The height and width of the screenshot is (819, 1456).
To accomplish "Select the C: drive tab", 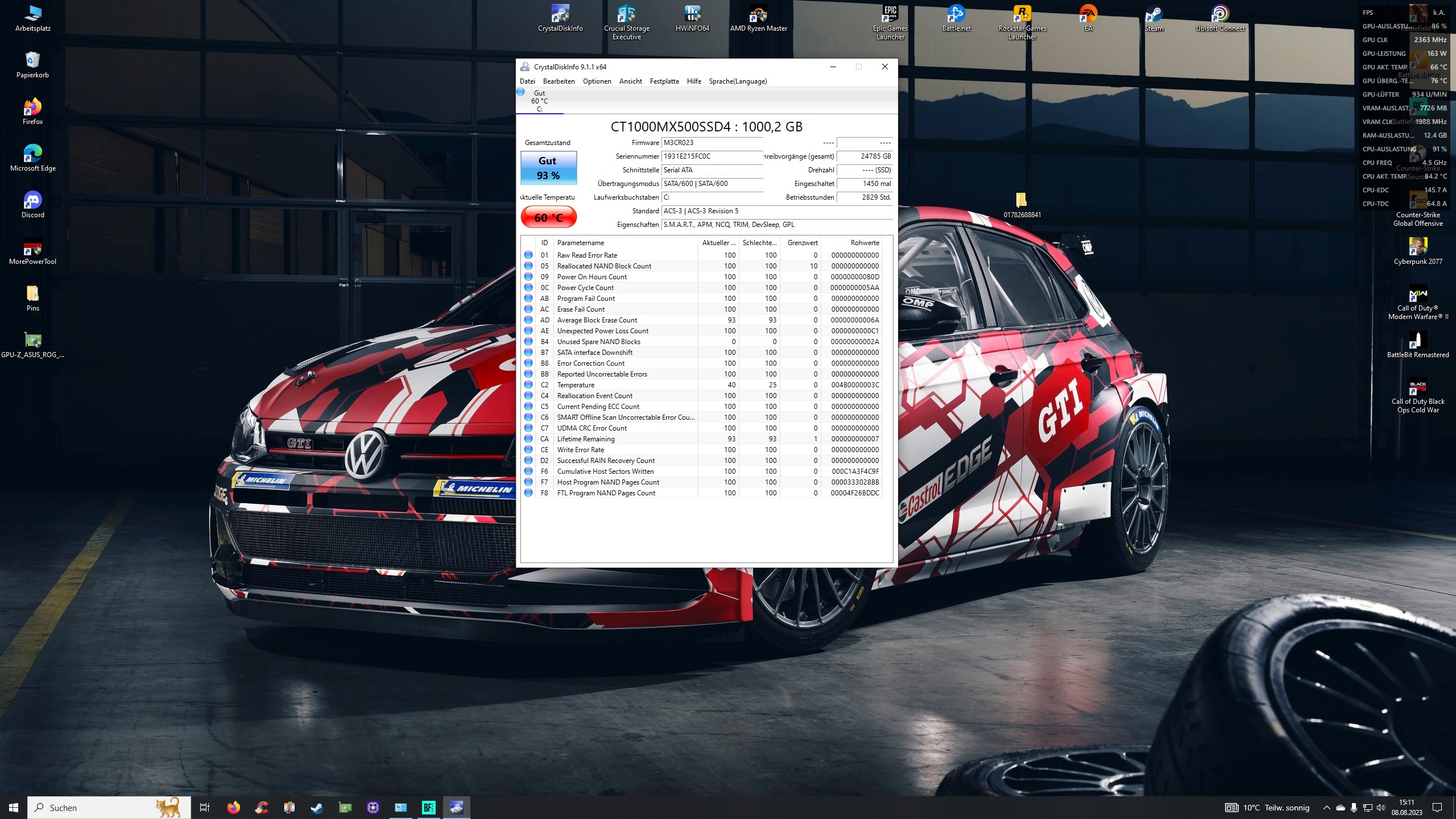I will coord(539,101).
